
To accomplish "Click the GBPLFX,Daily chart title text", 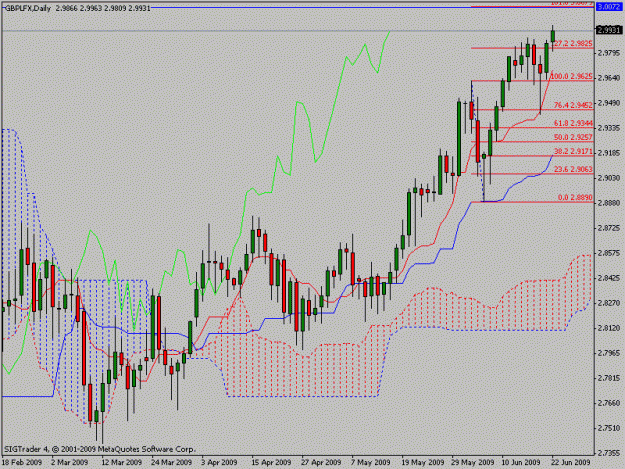I will coord(28,8).
